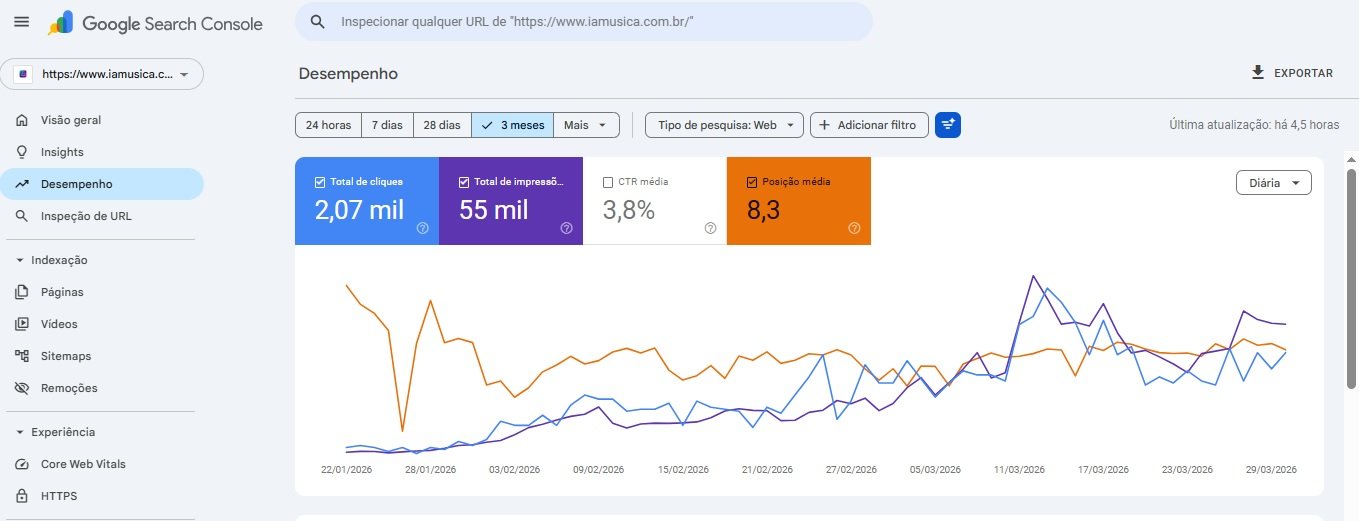The width and height of the screenshot is (1359, 521).
Task: Click the Google Search Console logo
Action: 156,23
